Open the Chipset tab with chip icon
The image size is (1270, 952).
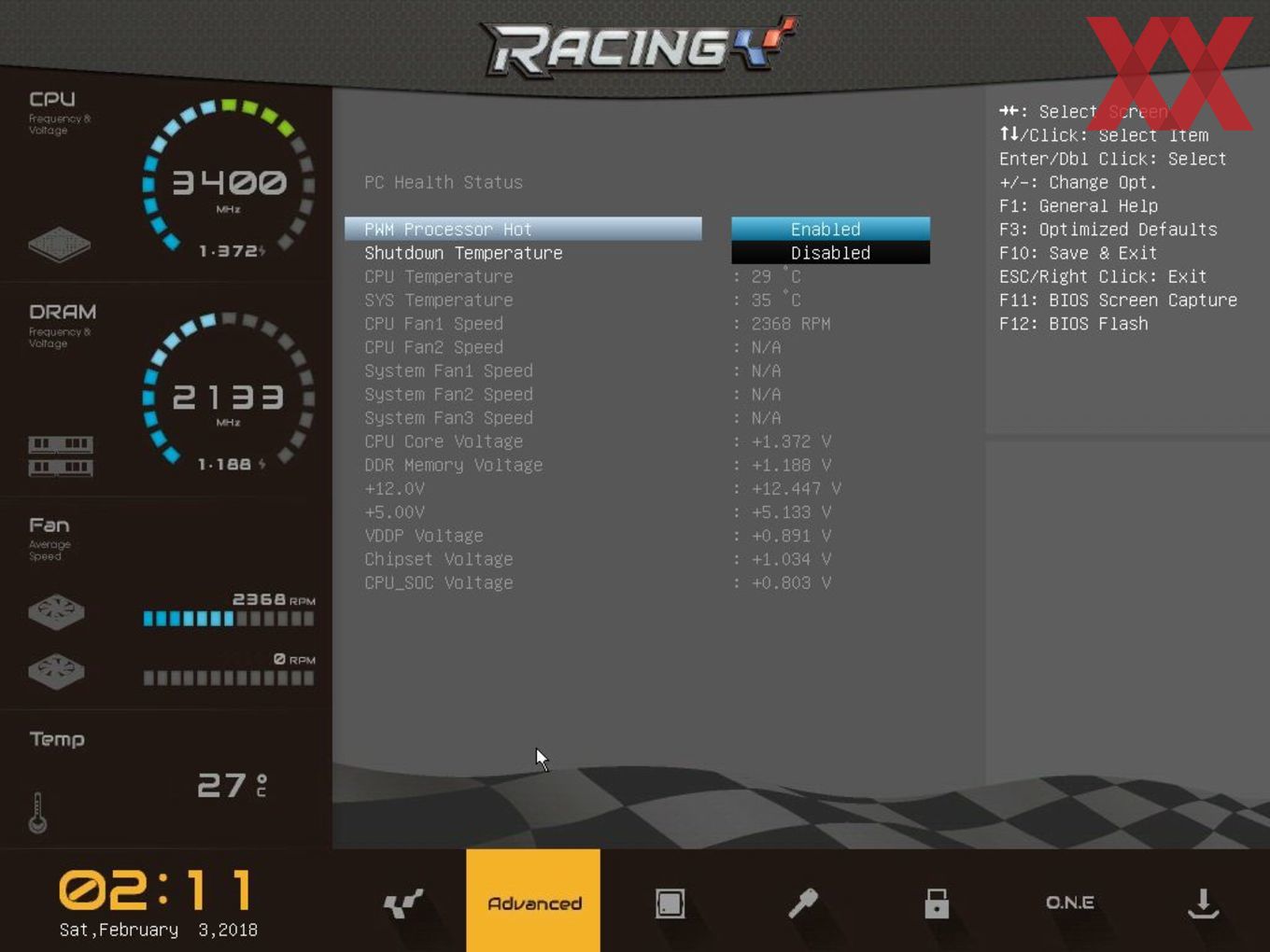tap(670, 903)
